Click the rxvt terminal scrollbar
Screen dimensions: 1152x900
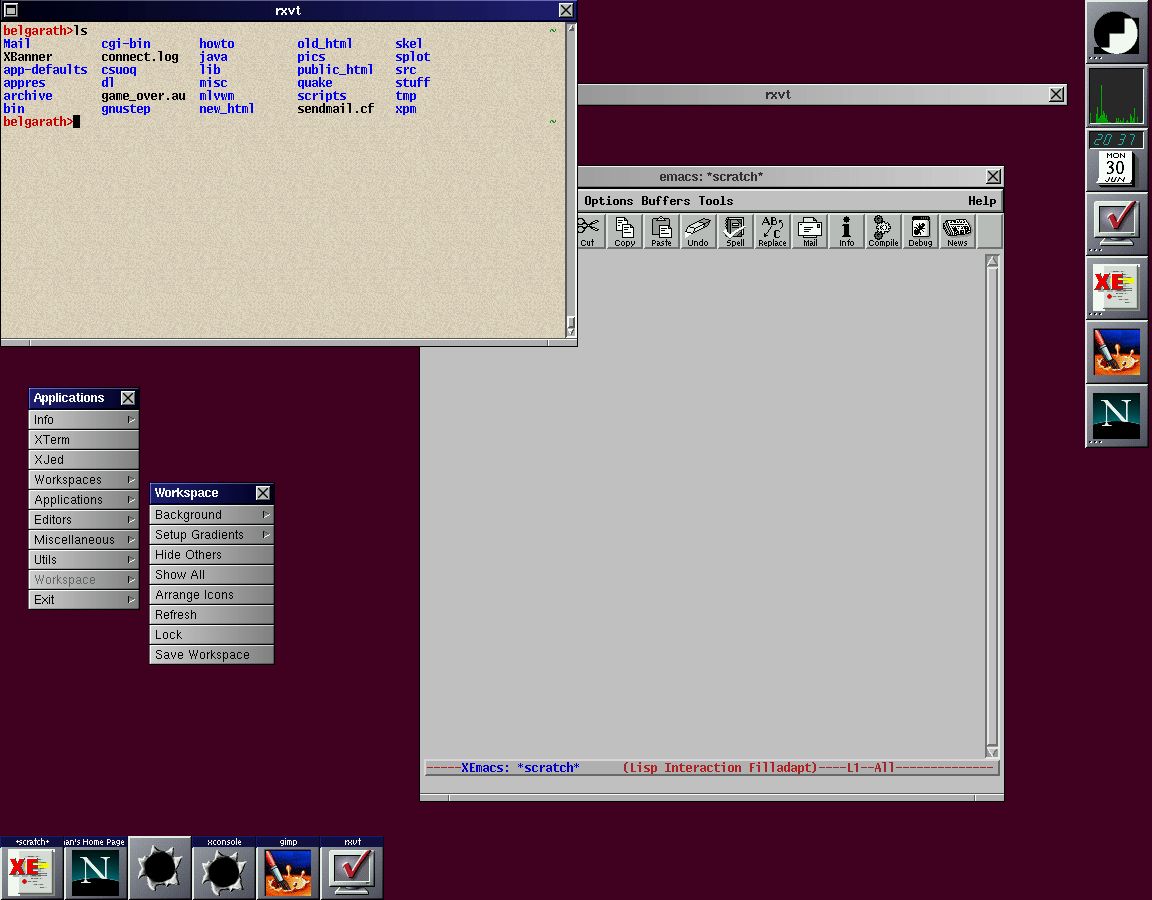pos(571,180)
